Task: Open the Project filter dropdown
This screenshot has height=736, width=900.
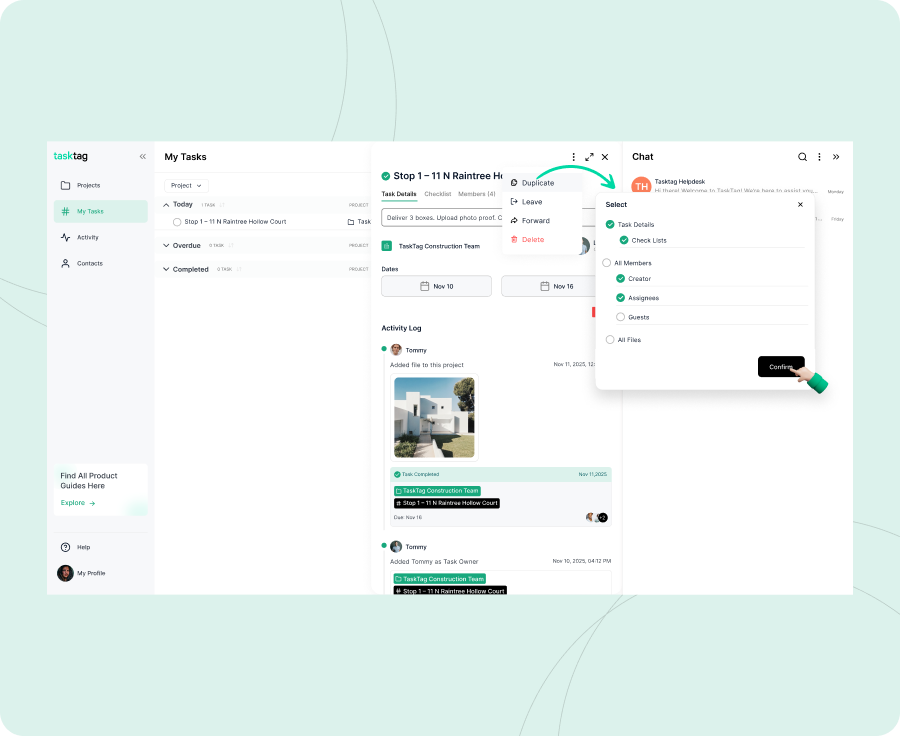Action: (186, 185)
